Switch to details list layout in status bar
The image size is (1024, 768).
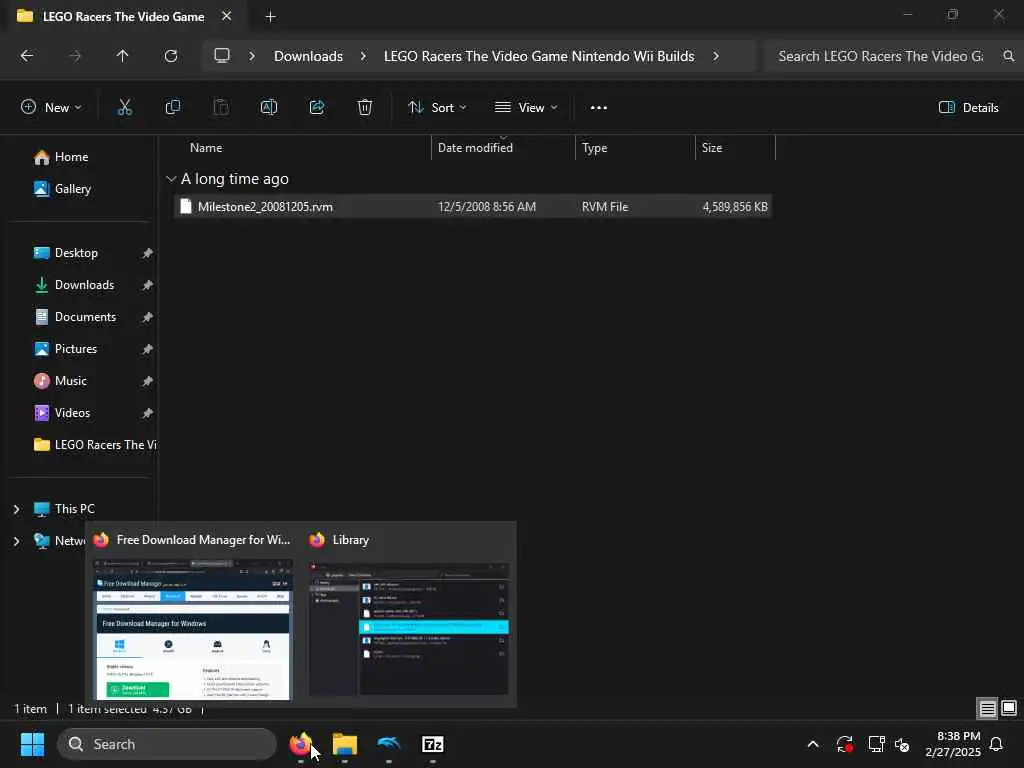tap(987, 709)
